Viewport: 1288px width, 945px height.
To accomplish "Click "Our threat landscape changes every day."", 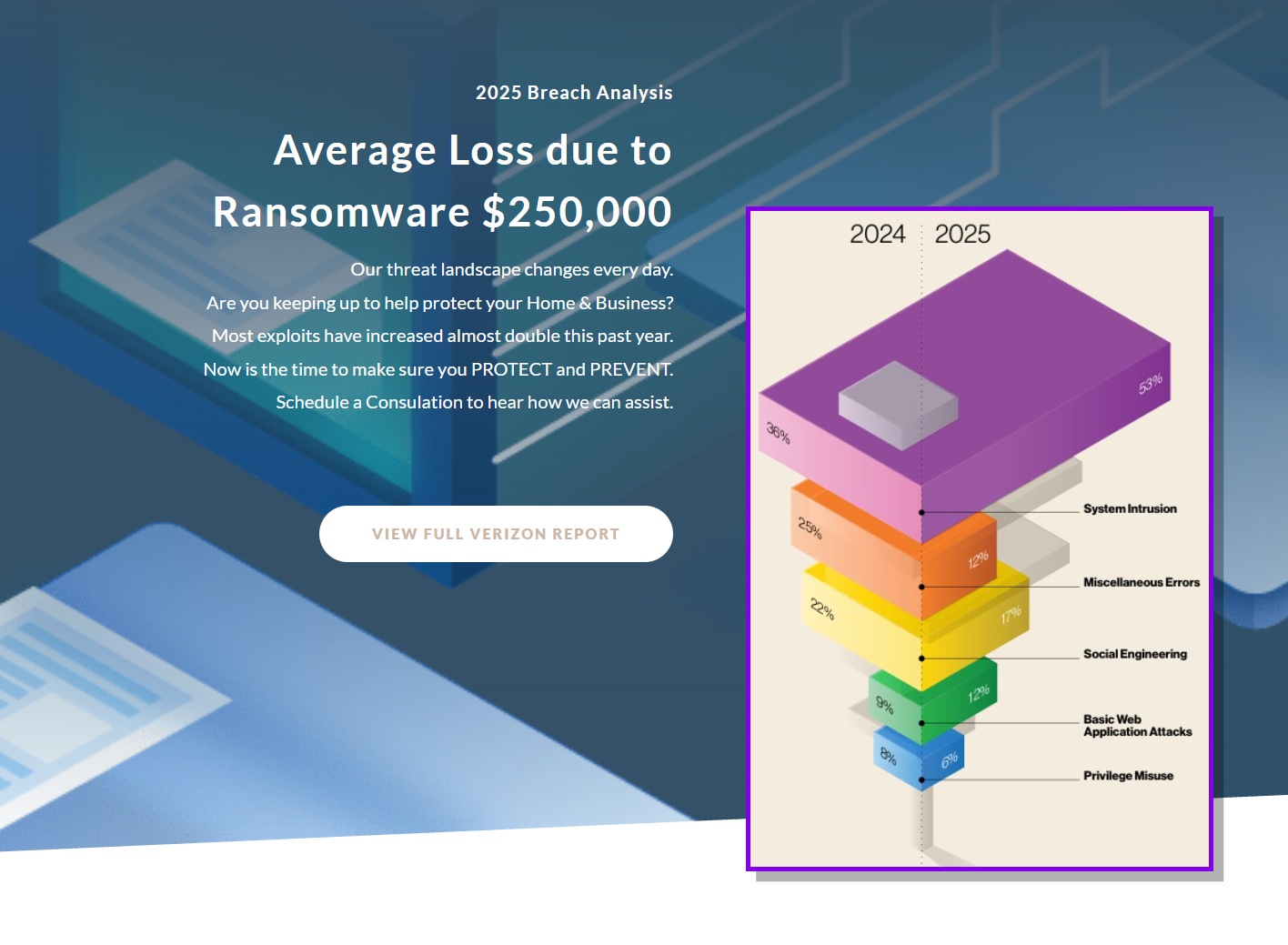I will [512, 269].
